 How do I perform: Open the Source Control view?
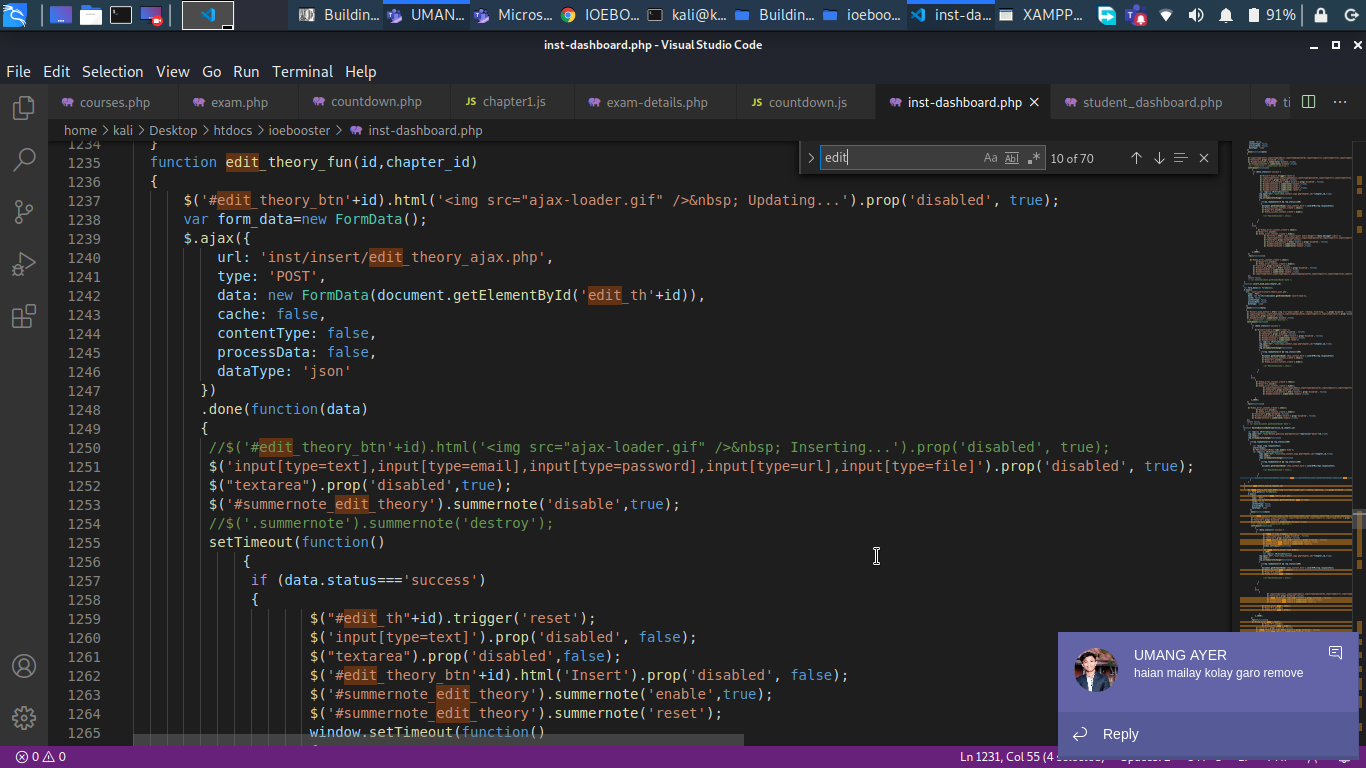point(24,212)
